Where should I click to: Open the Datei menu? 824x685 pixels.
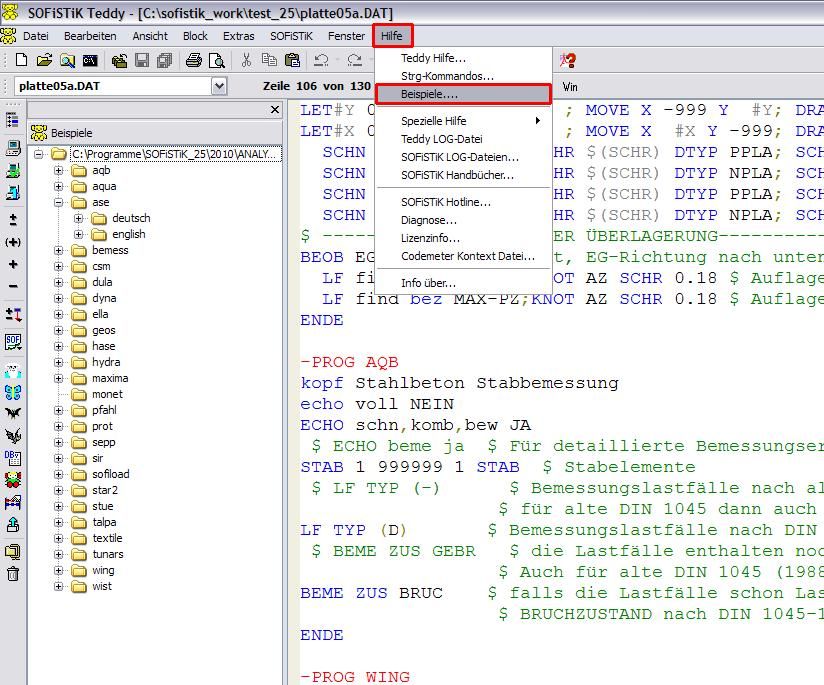[x=36, y=36]
